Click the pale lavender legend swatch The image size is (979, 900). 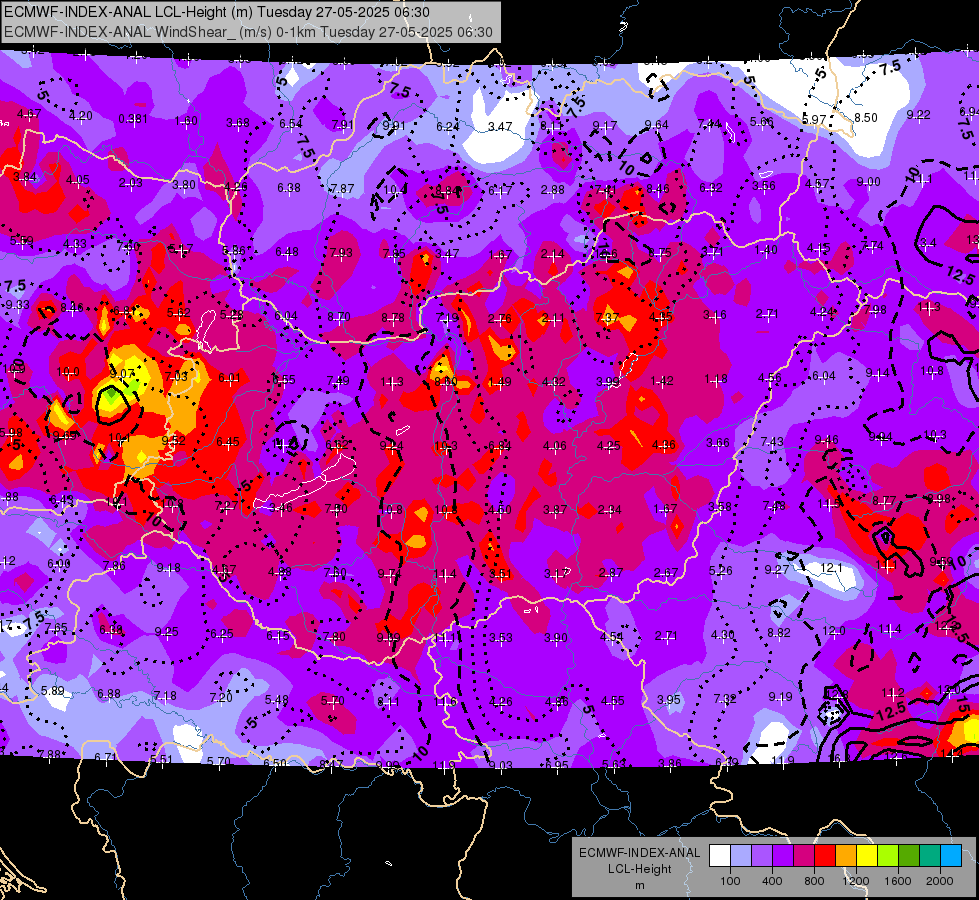click(741, 856)
